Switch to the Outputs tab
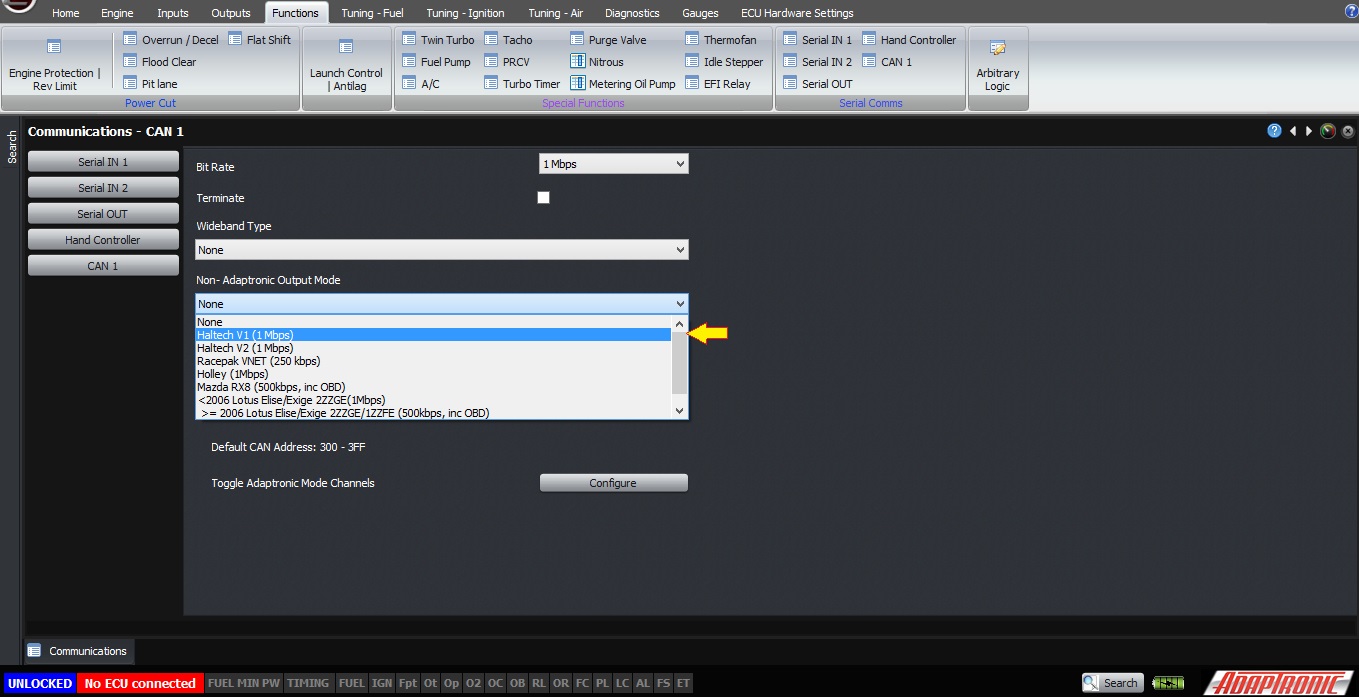Viewport: 1359px width, 697px height. [231, 13]
